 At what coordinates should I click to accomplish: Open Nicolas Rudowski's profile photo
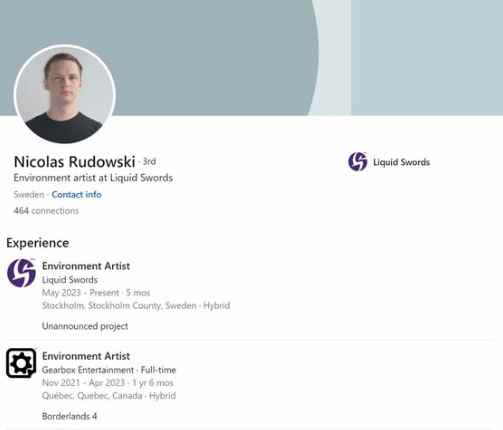click(x=65, y=94)
